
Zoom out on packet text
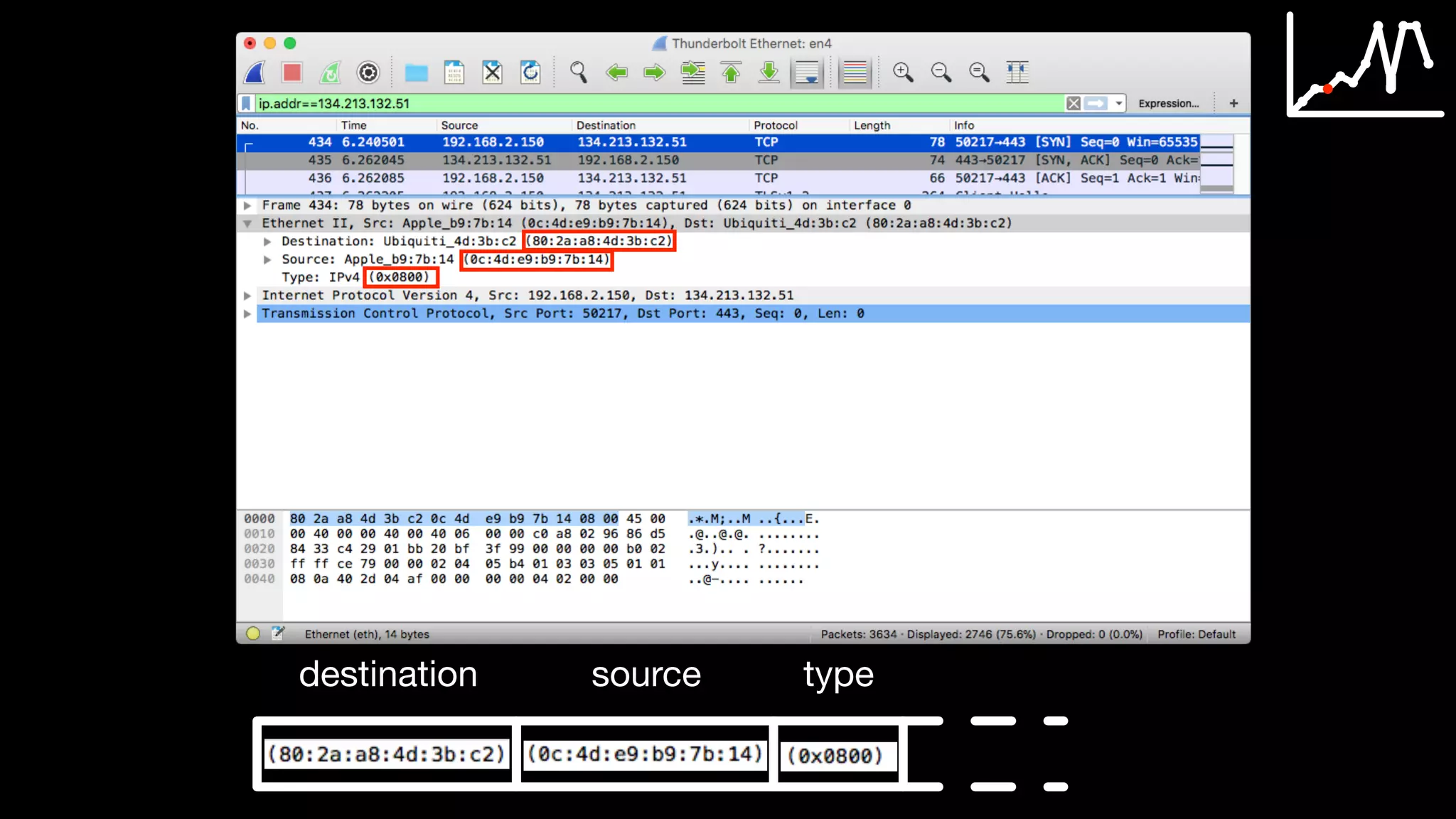pyautogui.click(x=941, y=73)
